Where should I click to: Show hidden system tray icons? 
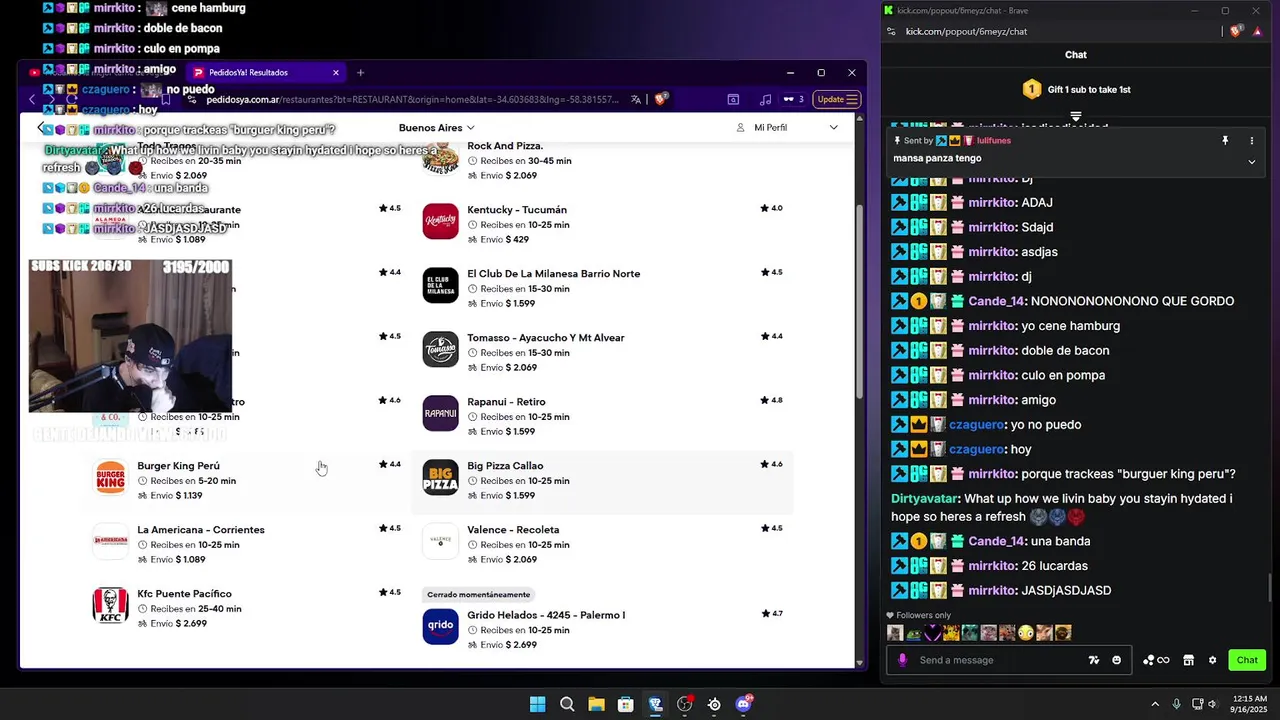pyautogui.click(x=1156, y=704)
